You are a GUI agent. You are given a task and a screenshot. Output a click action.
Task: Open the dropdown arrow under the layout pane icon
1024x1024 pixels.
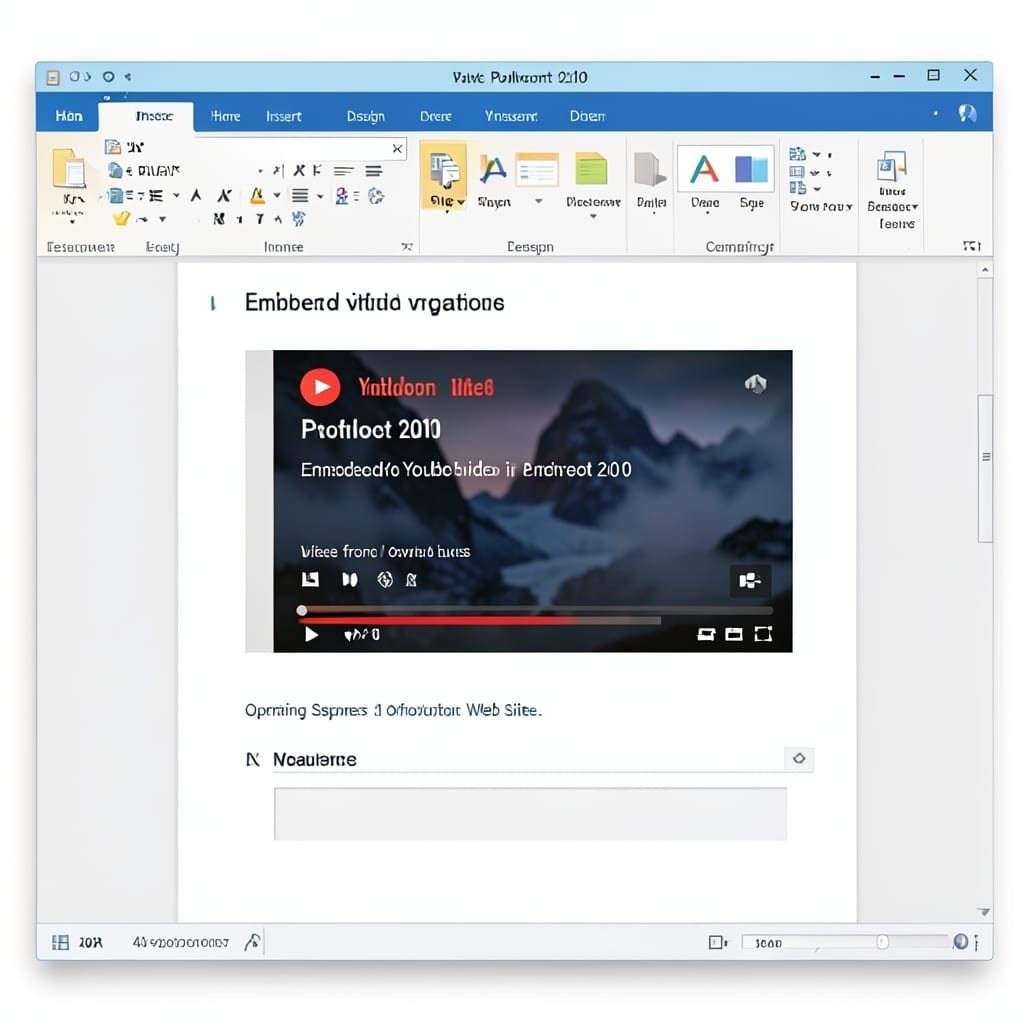(x=539, y=201)
